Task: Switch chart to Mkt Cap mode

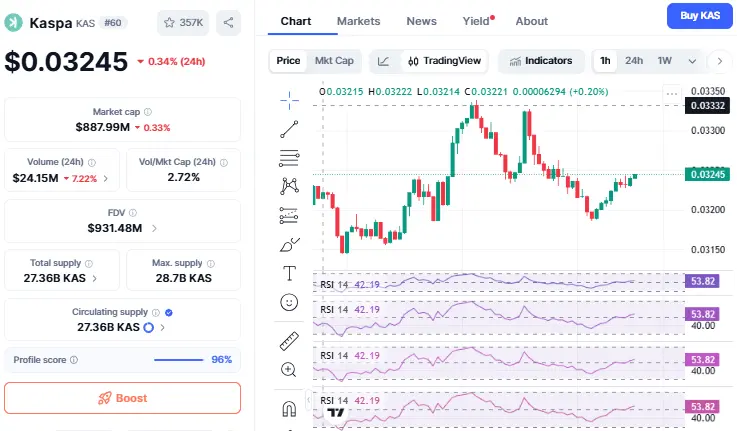Action: click(x=334, y=61)
